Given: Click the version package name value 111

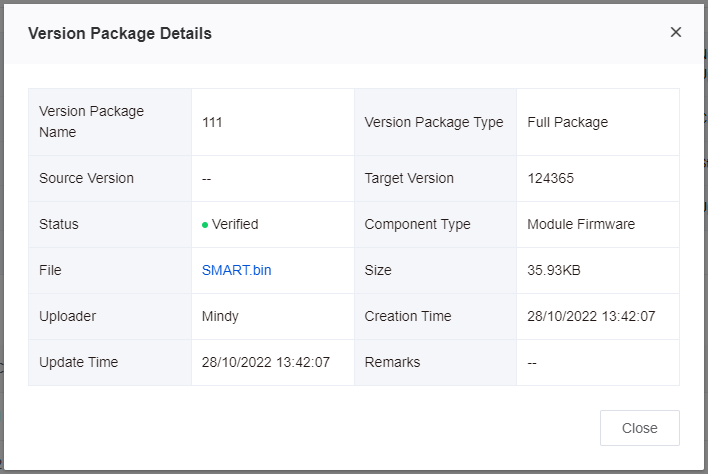Looking at the screenshot, I should coord(212,122).
